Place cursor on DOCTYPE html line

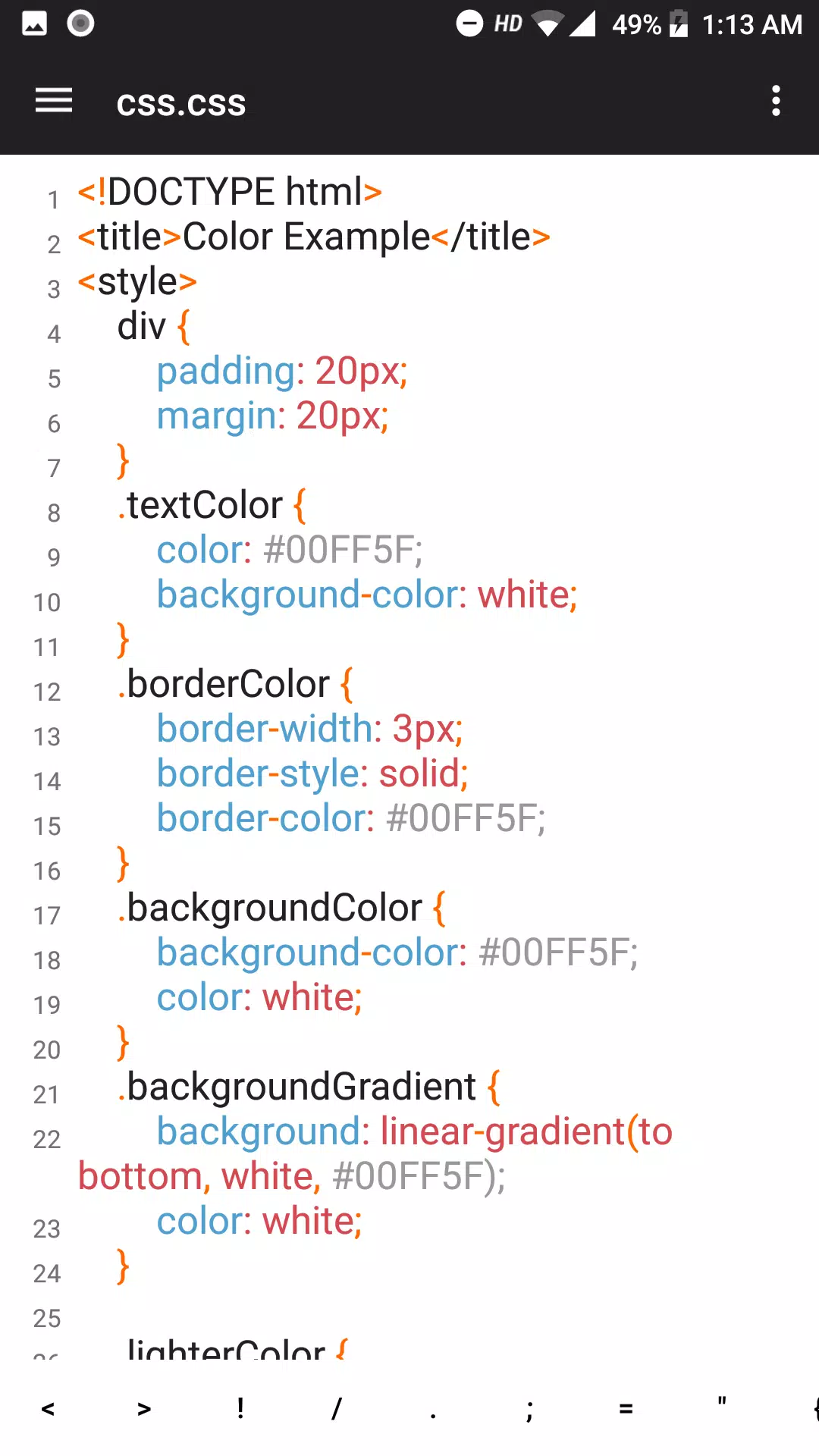point(229,192)
